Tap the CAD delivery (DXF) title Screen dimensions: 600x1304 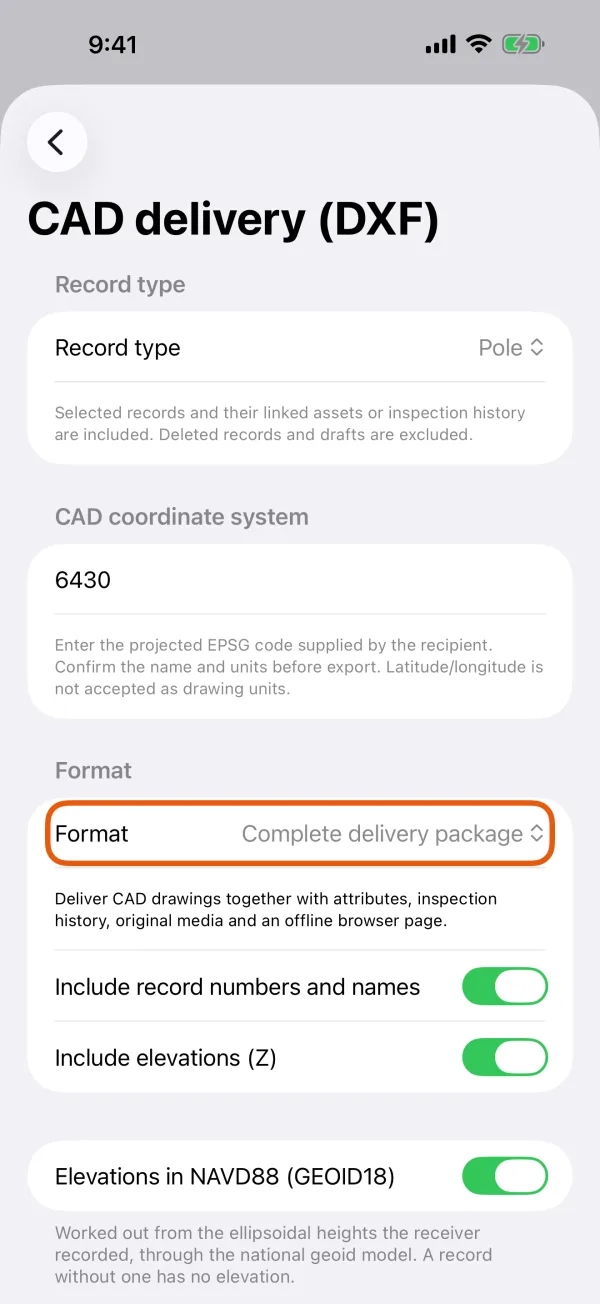click(233, 220)
